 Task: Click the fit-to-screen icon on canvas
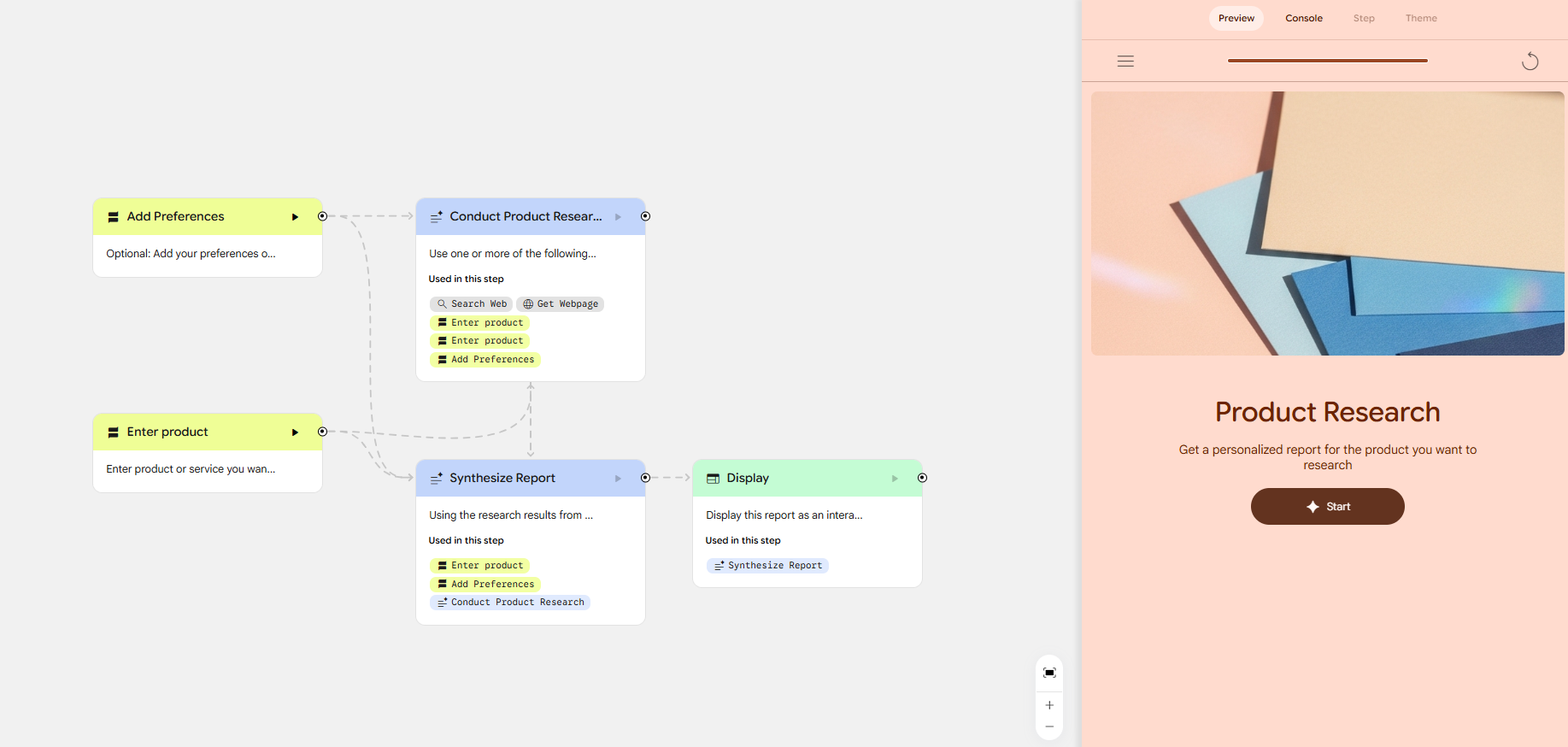(1049, 673)
